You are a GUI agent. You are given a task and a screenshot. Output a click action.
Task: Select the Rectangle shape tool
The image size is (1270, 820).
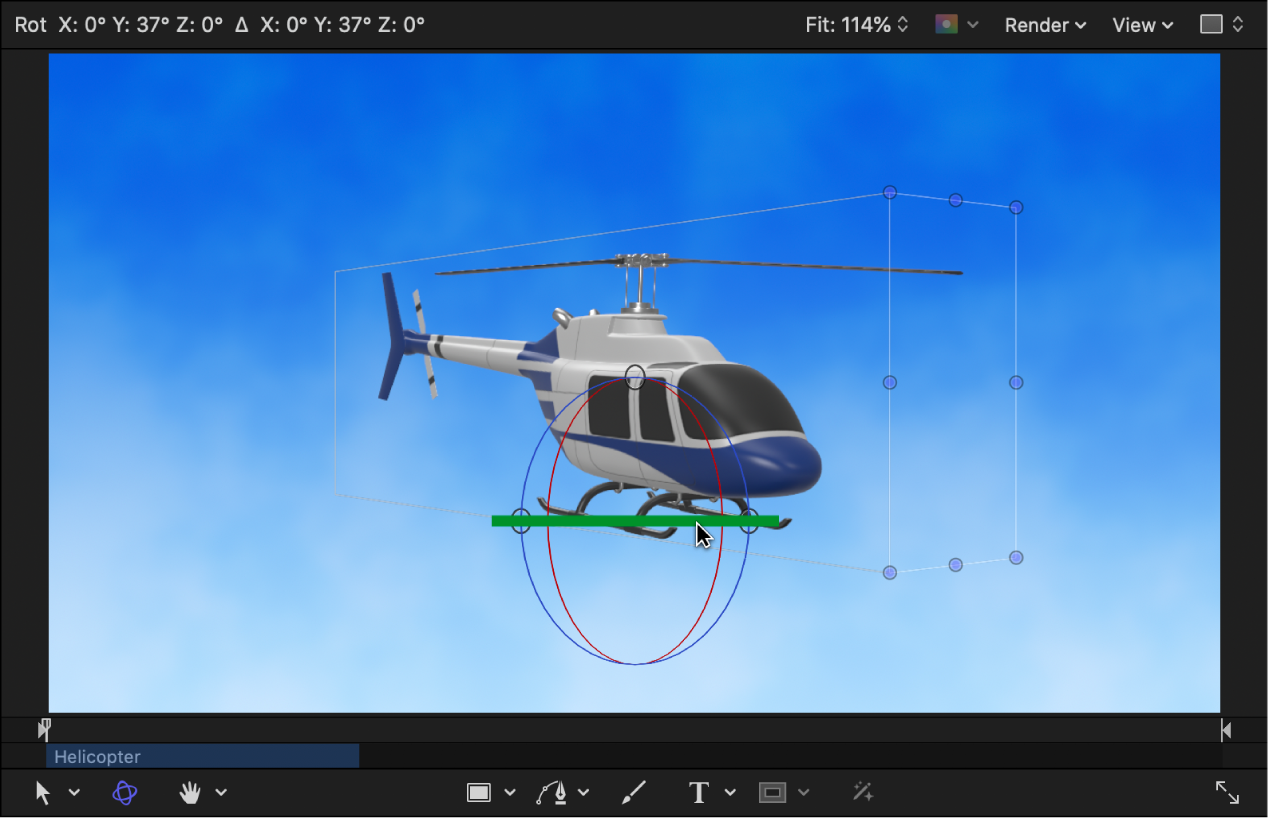click(x=477, y=792)
